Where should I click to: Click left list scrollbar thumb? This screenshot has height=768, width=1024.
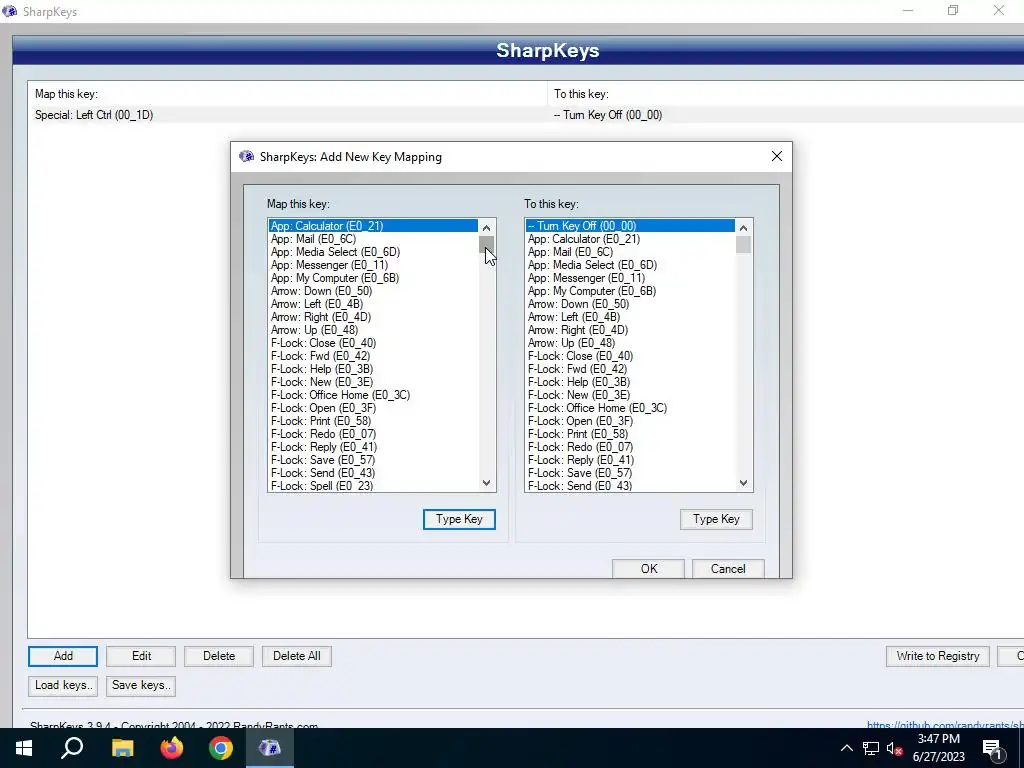tap(487, 245)
